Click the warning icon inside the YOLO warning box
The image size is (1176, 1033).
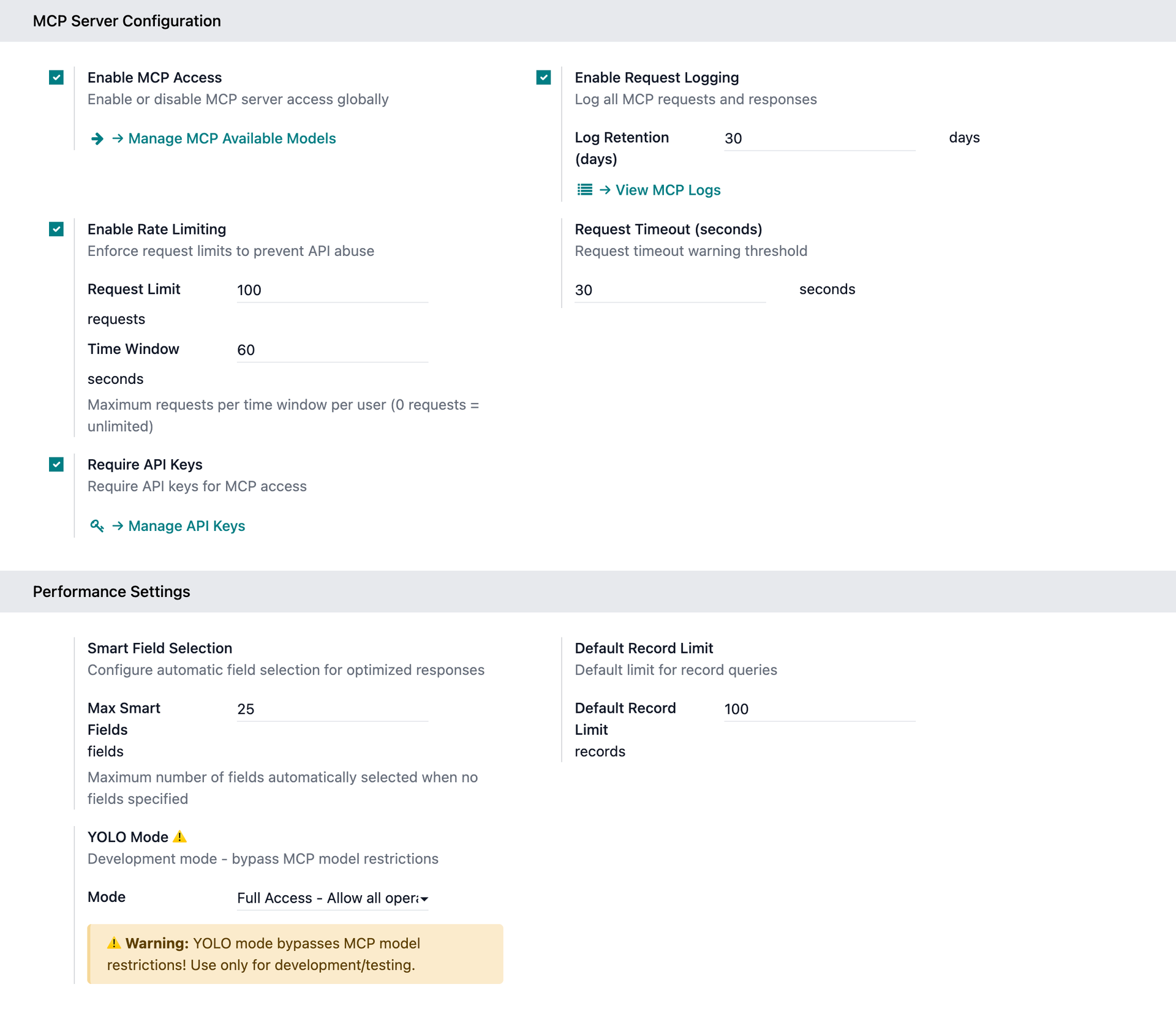[114, 944]
